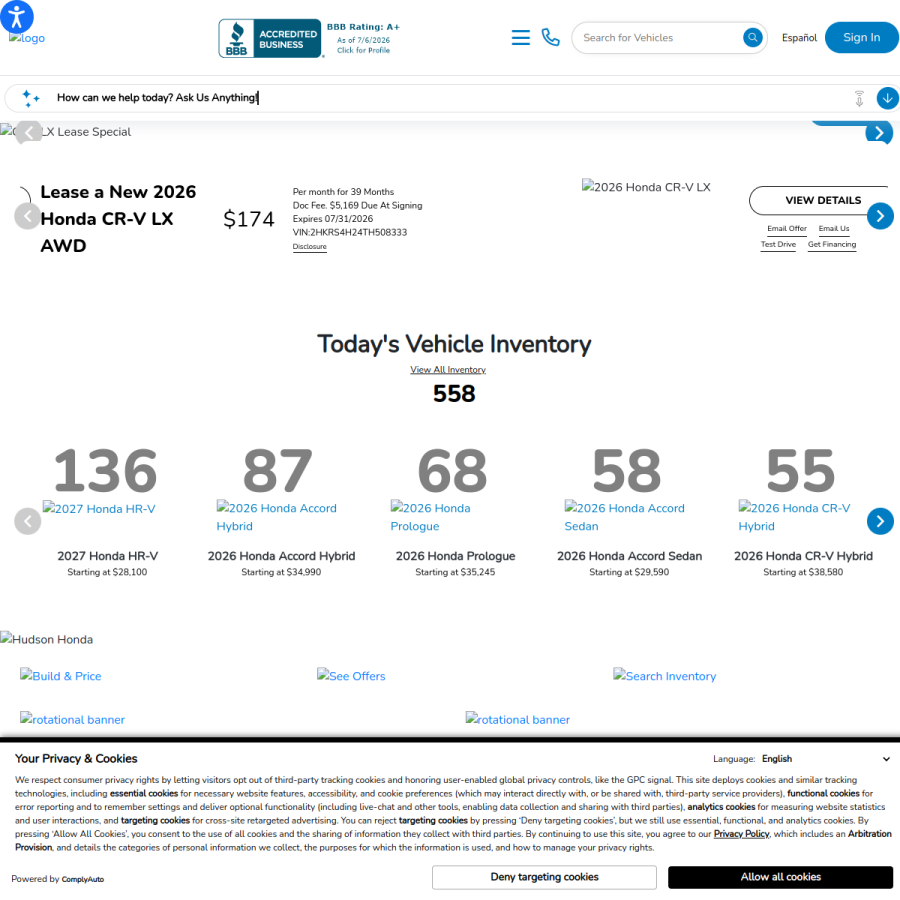Click the VIEW DETAILS button
Screen dimensions: 900x900
pyautogui.click(x=823, y=200)
